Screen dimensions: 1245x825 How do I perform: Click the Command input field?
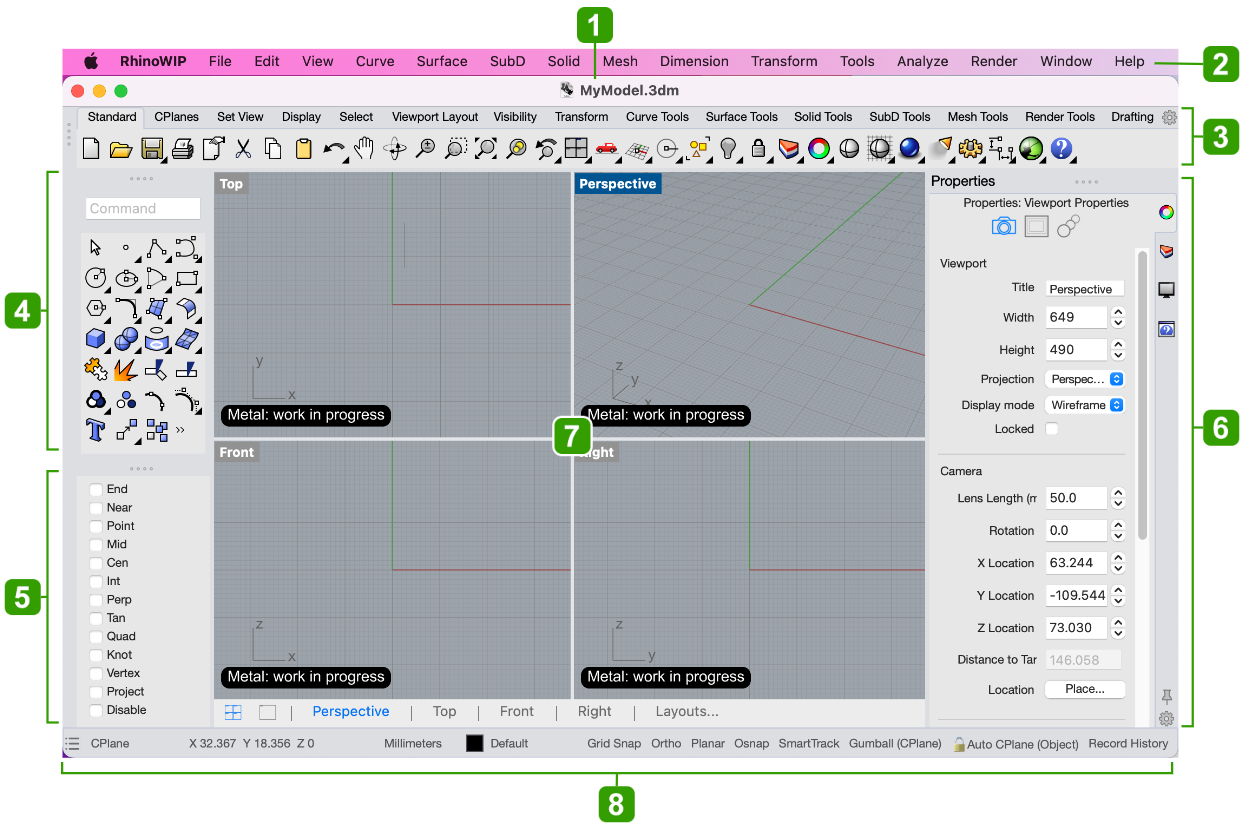143,209
